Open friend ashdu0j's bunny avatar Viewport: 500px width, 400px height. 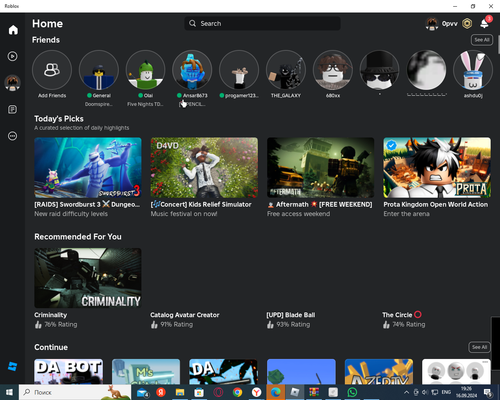point(473,70)
